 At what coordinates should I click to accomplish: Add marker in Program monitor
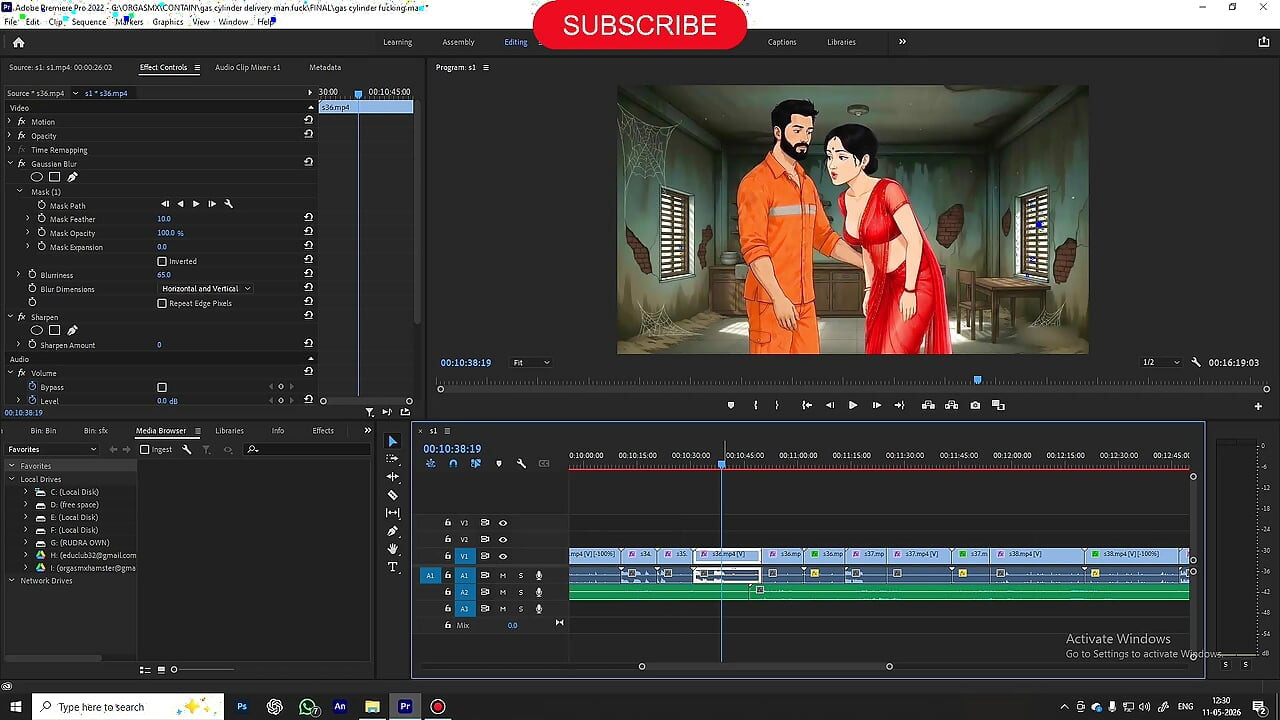[x=730, y=405]
